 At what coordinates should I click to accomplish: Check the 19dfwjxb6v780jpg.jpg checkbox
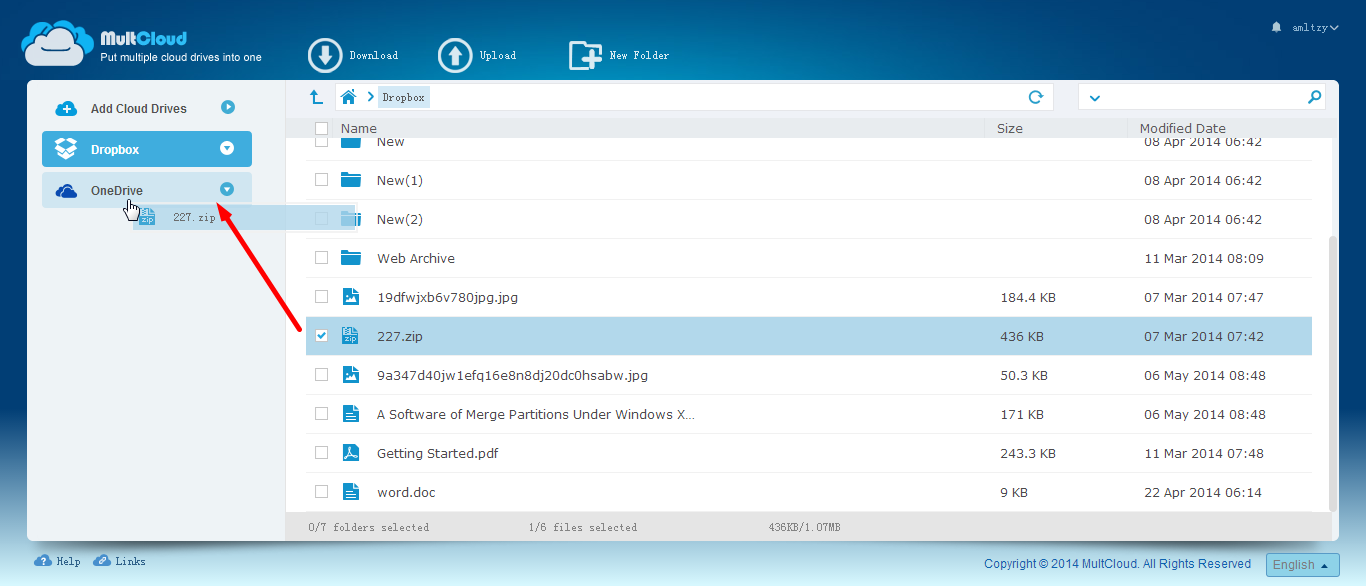(x=321, y=297)
